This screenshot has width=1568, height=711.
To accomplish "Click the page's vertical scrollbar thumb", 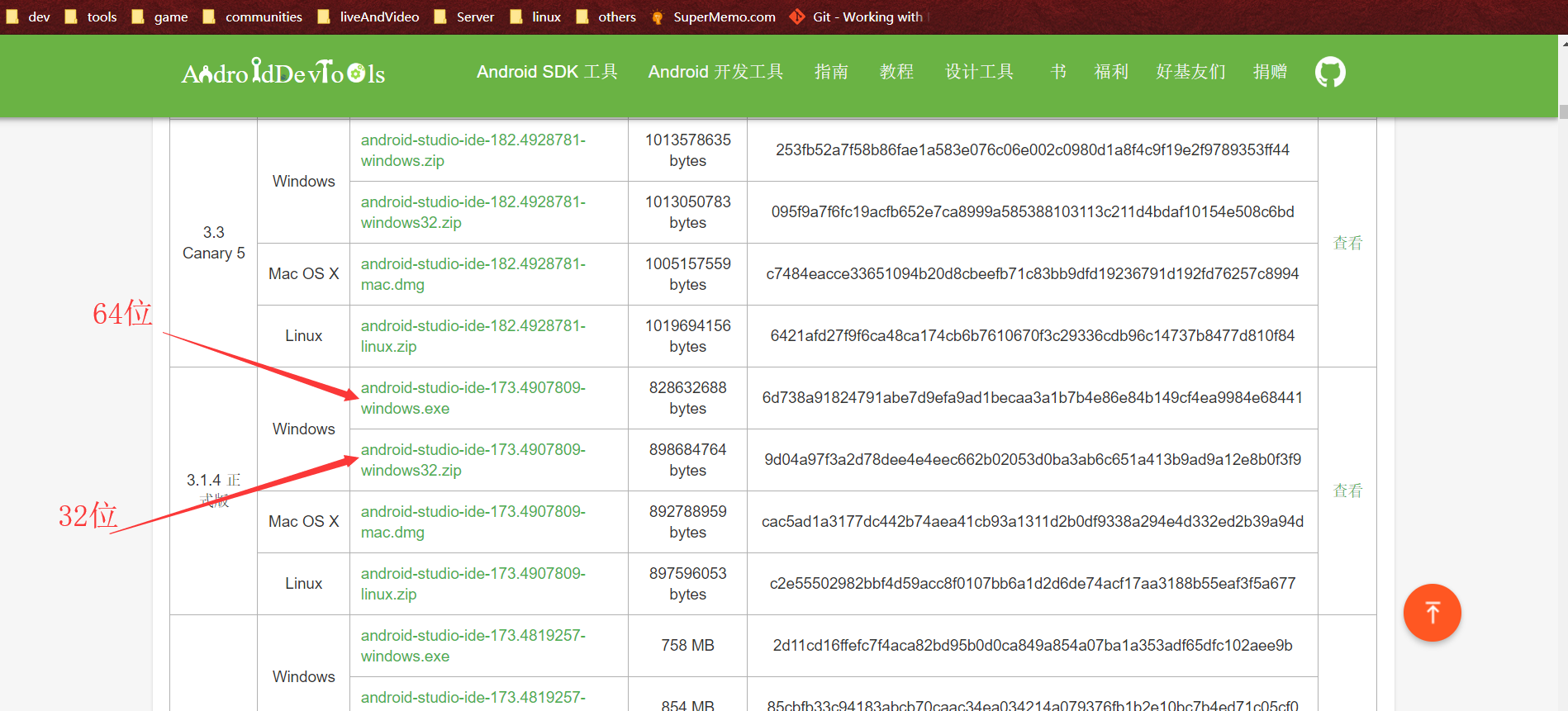I will click(1563, 111).
